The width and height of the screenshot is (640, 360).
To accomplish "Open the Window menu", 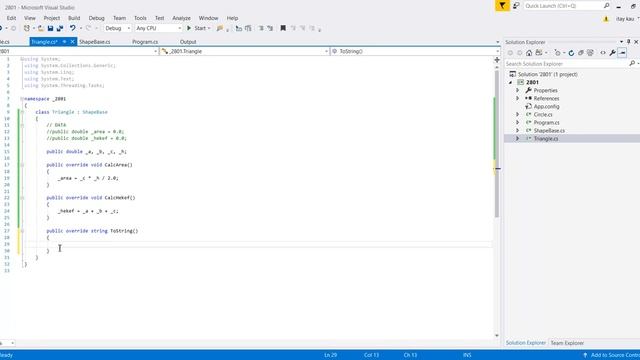I will pos(209,18).
